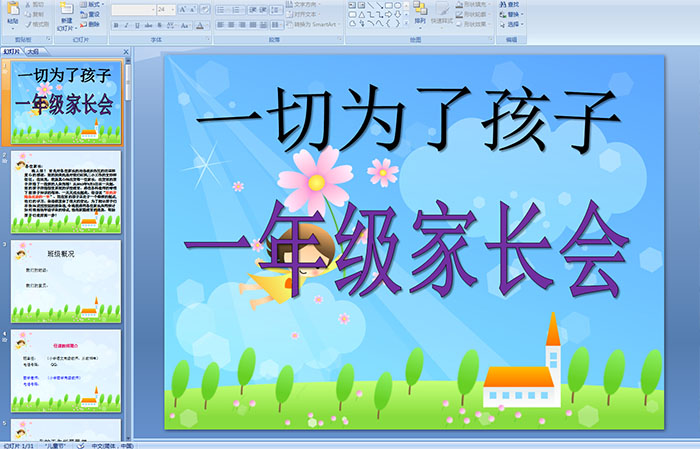Screen dimensions: 700x449
Task: Delete the slide with the 删除 icon
Action: (x=84, y=24)
